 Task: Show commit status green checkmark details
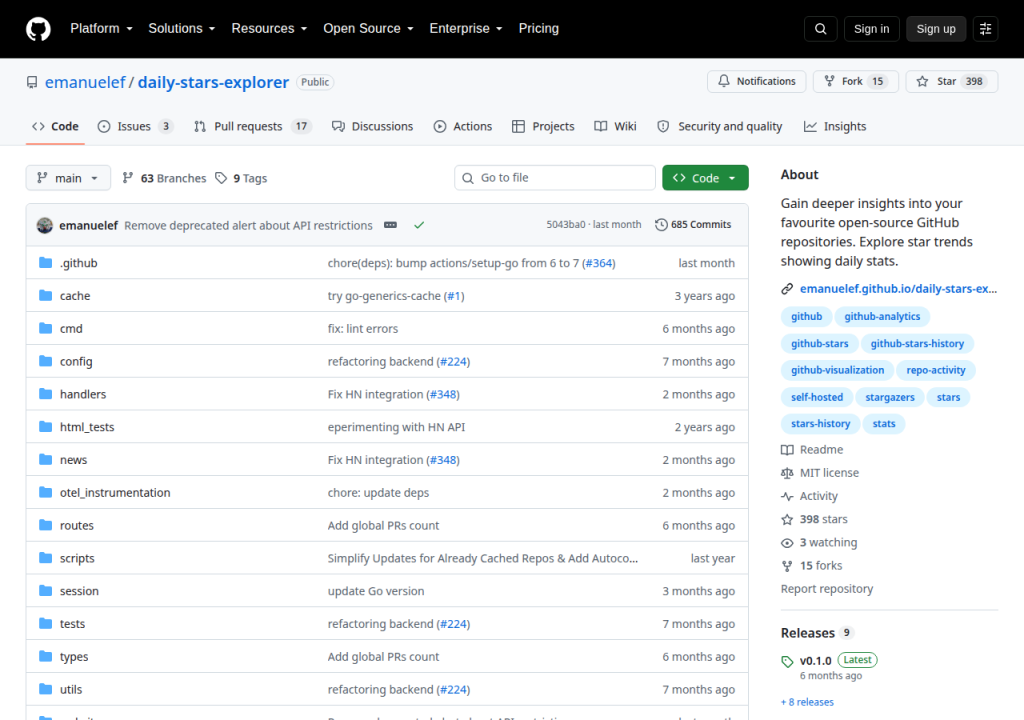tap(419, 225)
